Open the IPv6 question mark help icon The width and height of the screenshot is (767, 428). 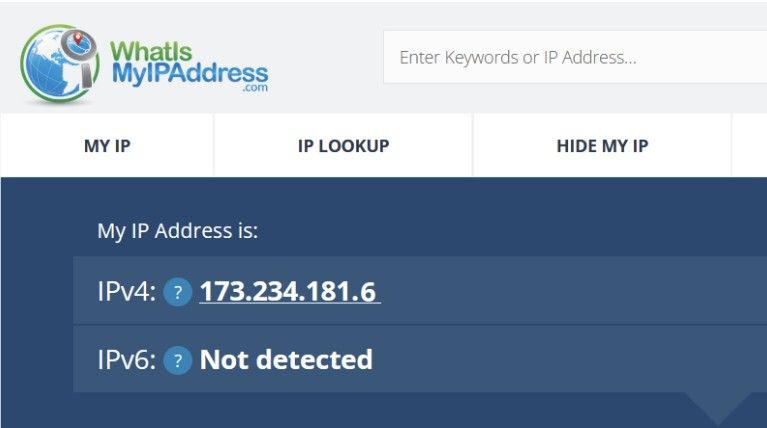point(178,360)
